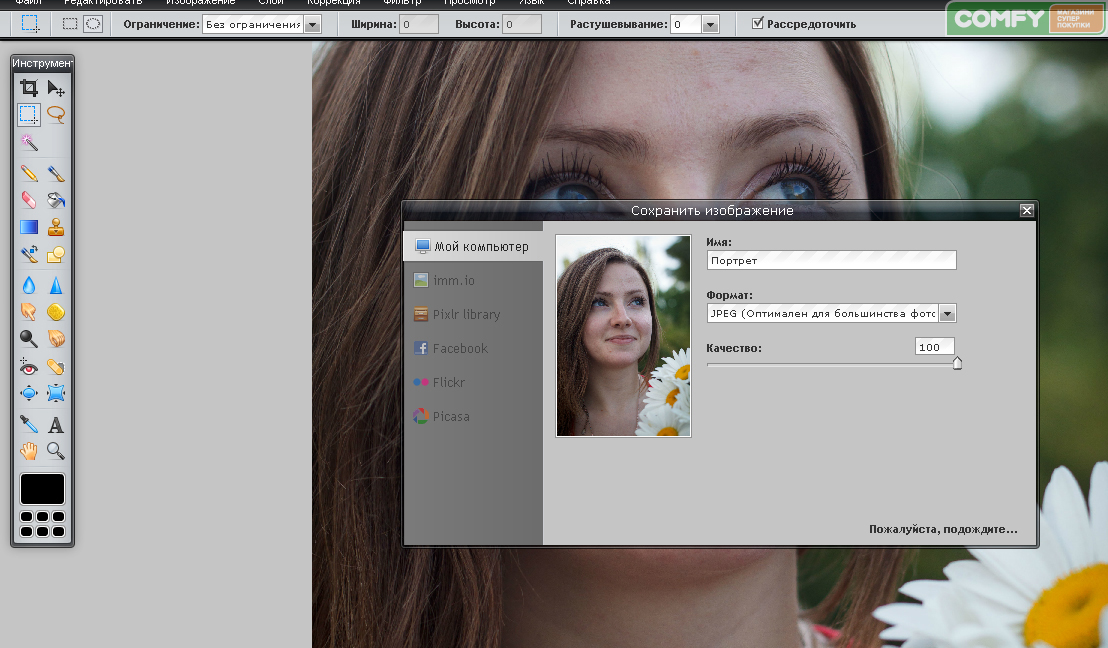Open the Изображение menu
This screenshot has height=648, width=1108.
201,2
